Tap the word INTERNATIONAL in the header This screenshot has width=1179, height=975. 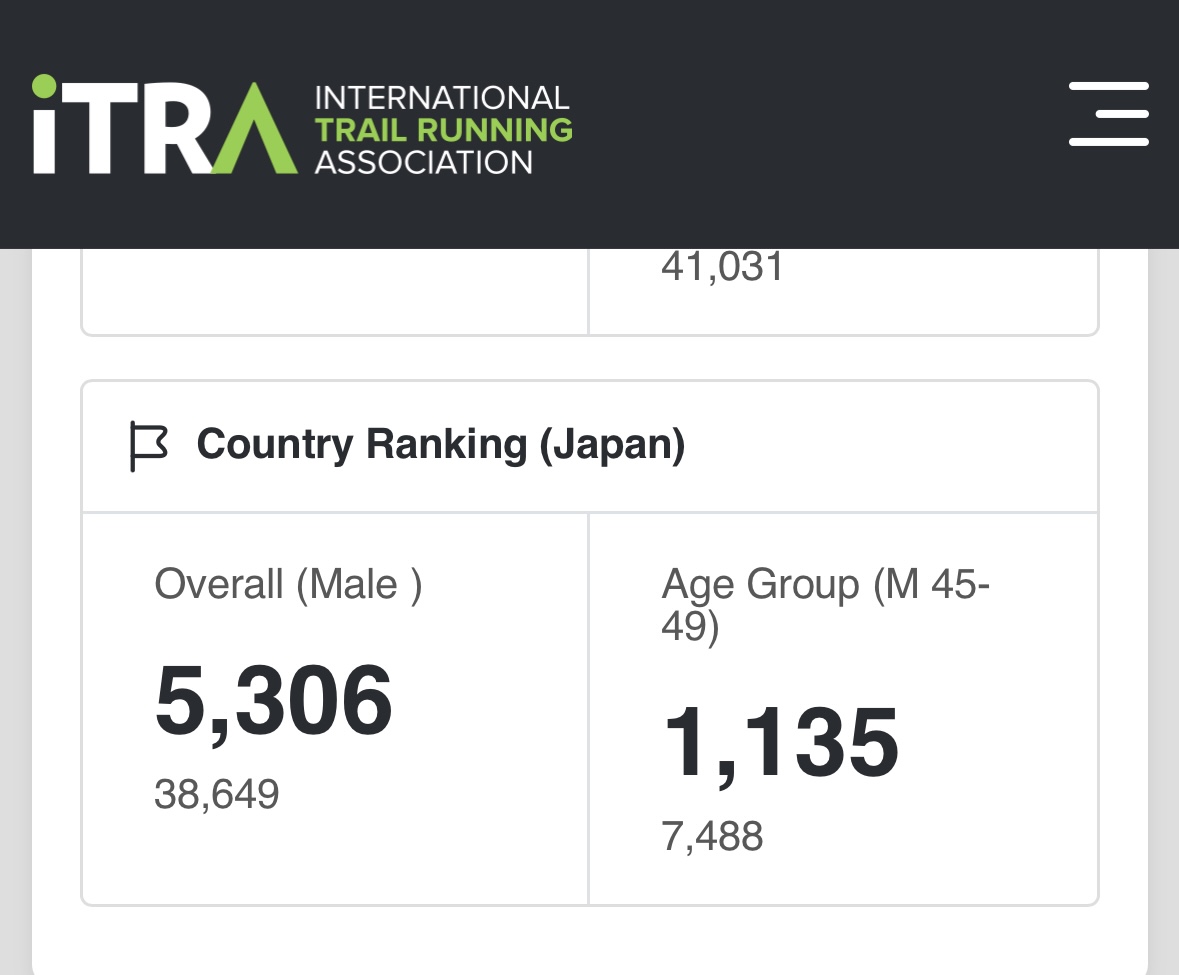[441, 98]
